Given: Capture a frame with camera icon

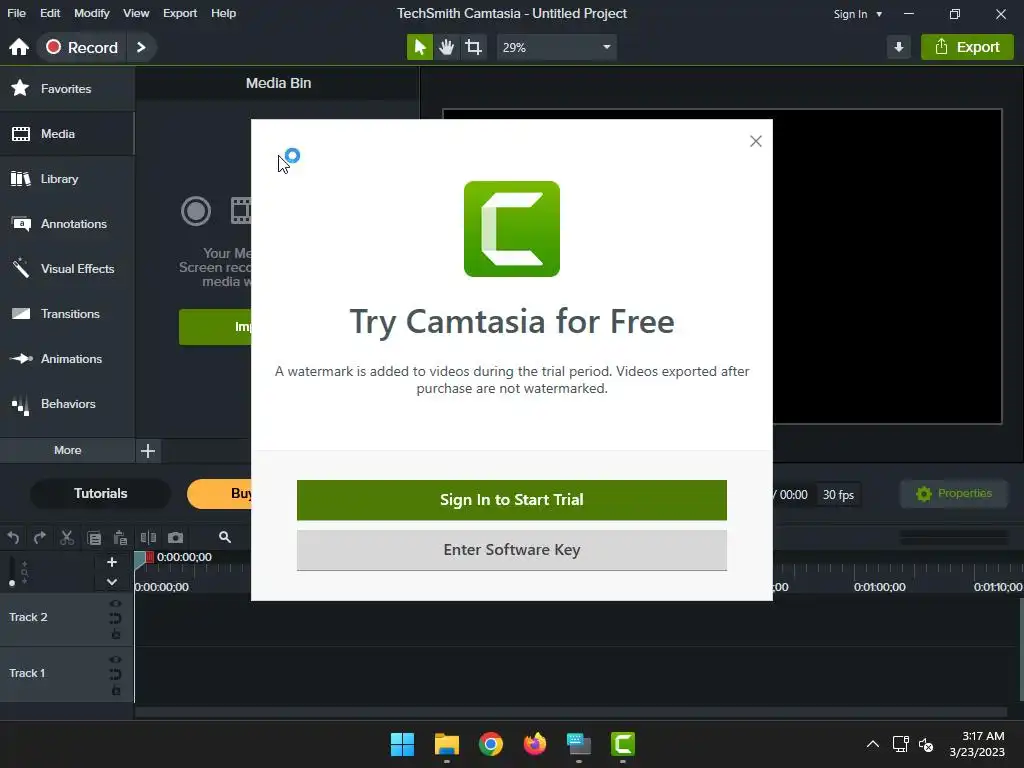Looking at the screenshot, I should pyautogui.click(x=175, y=537).
